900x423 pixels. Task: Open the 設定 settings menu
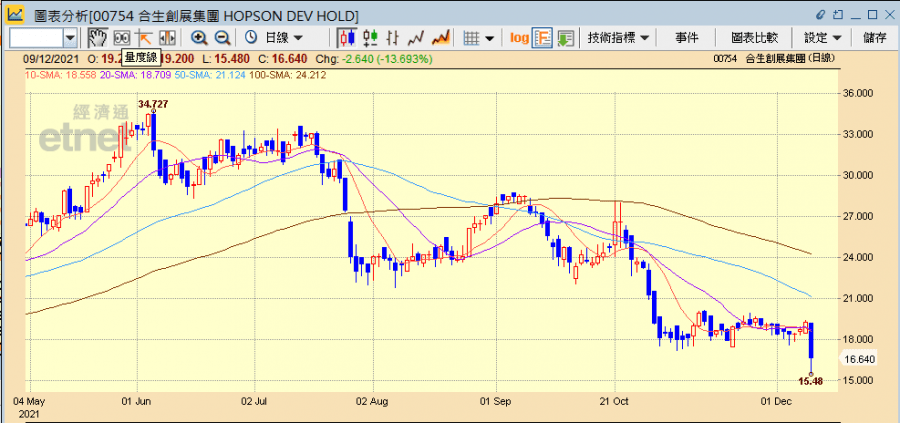pyautogui.click(x=821, y=37)
